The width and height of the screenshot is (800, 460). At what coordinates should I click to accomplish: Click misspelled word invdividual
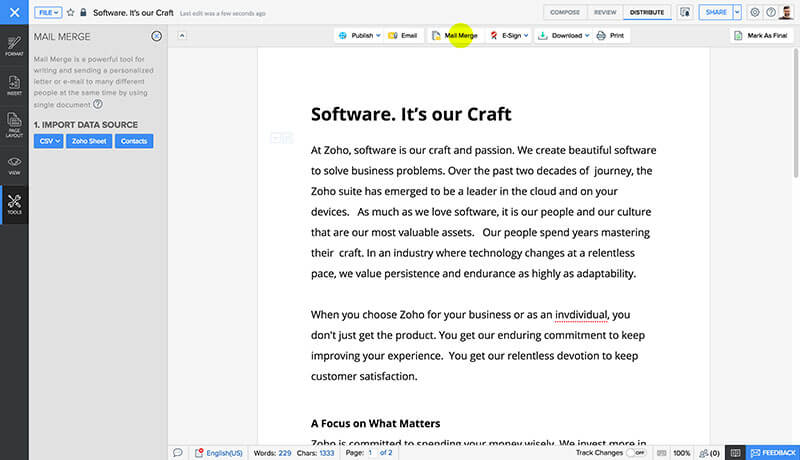tap(581, 315)
